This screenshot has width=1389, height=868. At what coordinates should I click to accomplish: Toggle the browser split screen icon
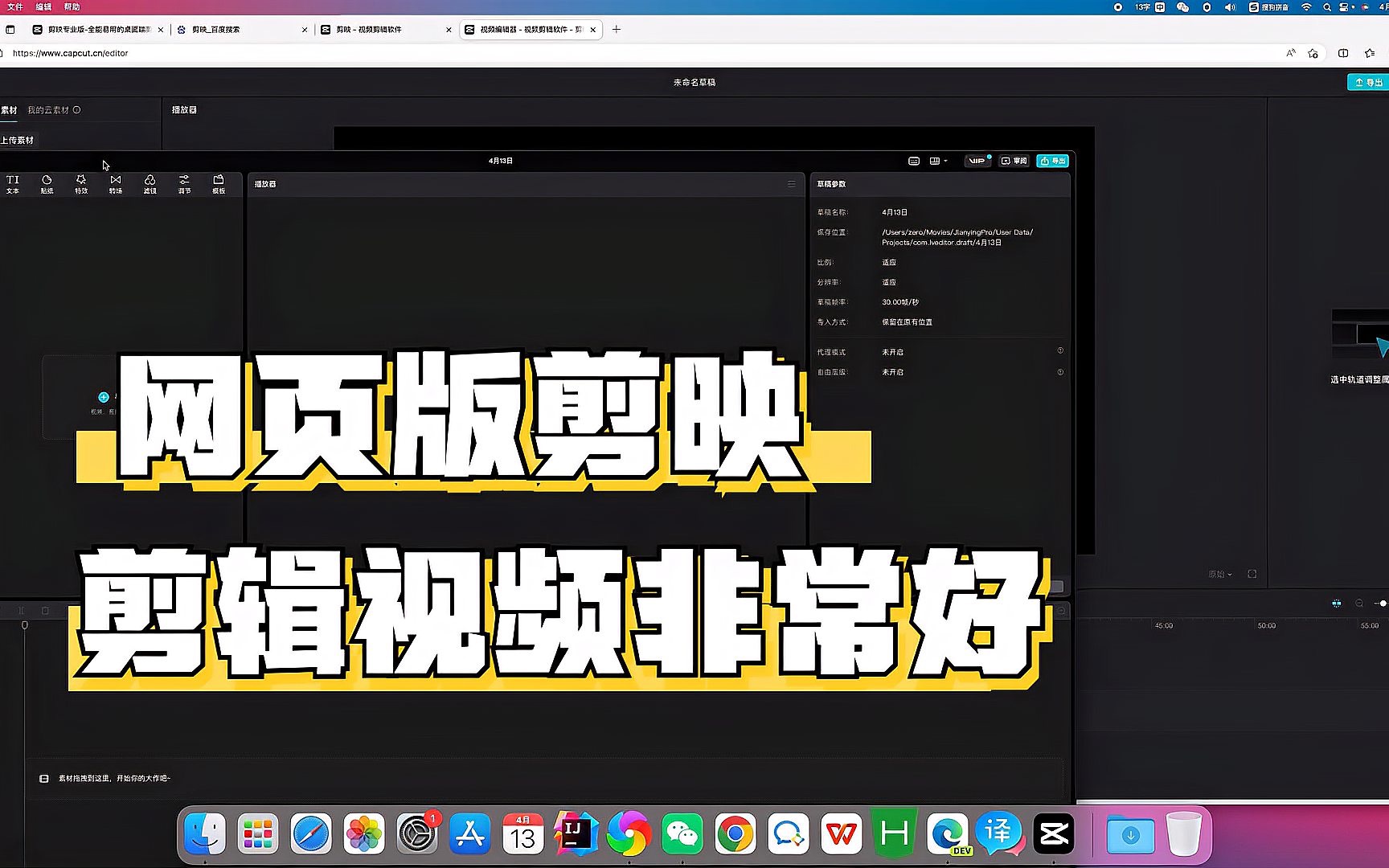(x=1343, y=53)
